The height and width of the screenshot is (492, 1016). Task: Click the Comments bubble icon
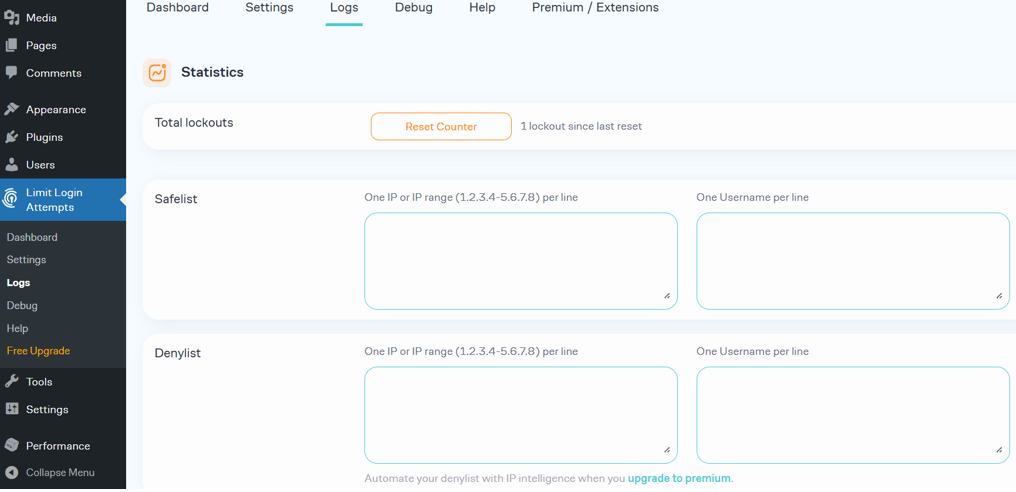[x=11, y=73]
